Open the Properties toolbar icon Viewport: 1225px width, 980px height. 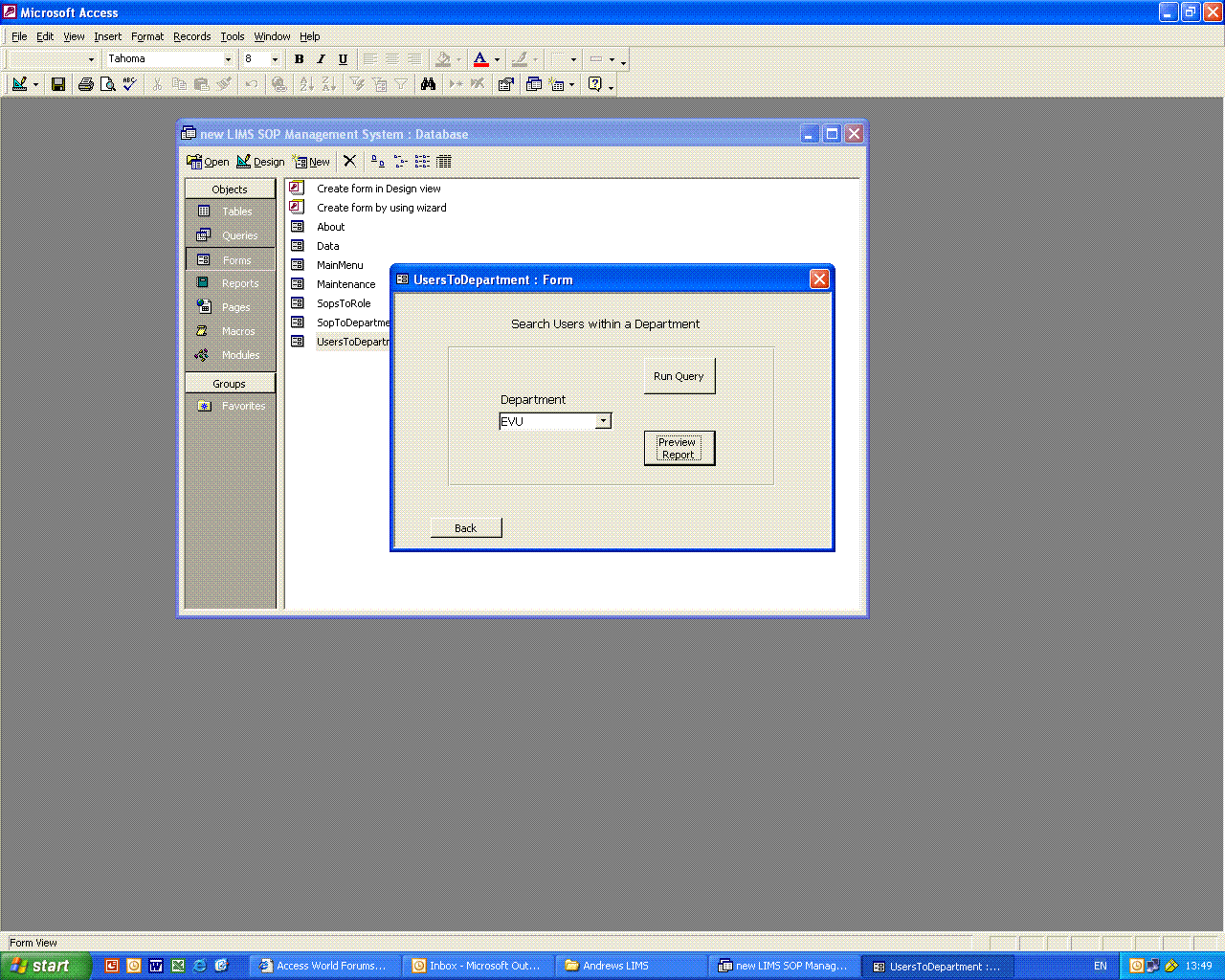click(x=506, y=84)
